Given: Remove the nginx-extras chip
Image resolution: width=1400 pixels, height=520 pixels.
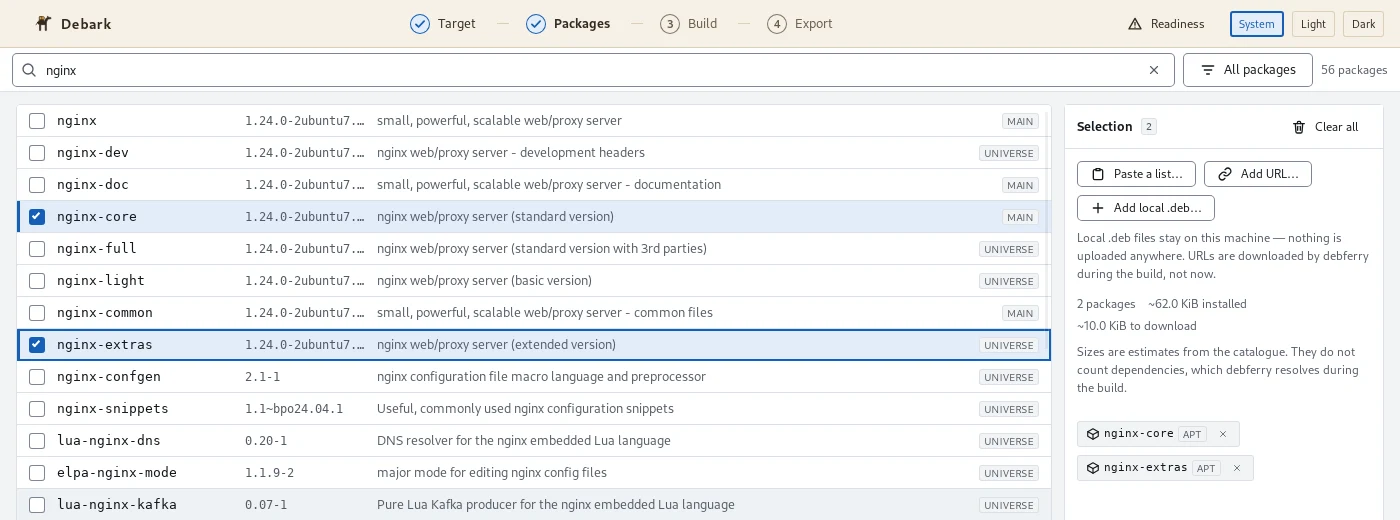Looking at the screenshot, I should (x=1237, y=468).
